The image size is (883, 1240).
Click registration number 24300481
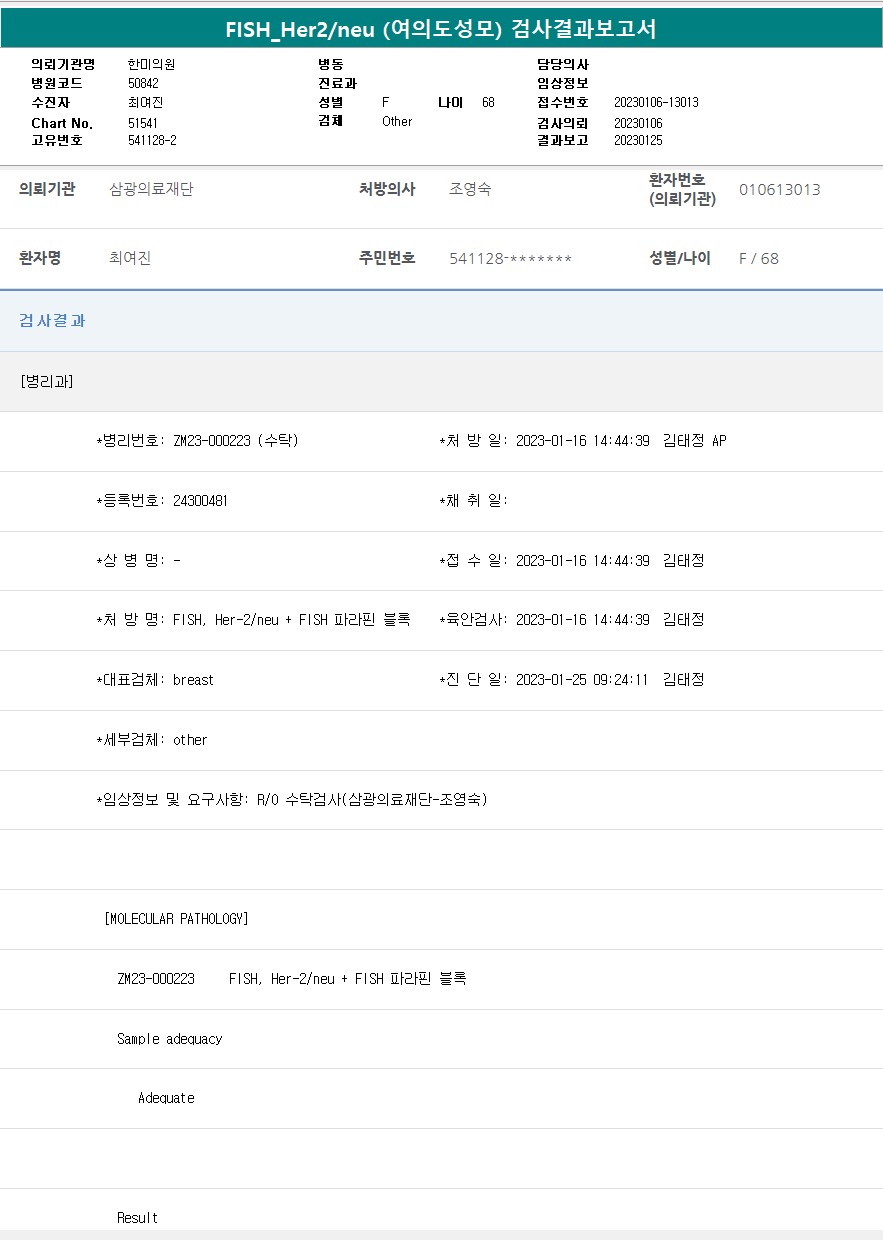200,501
